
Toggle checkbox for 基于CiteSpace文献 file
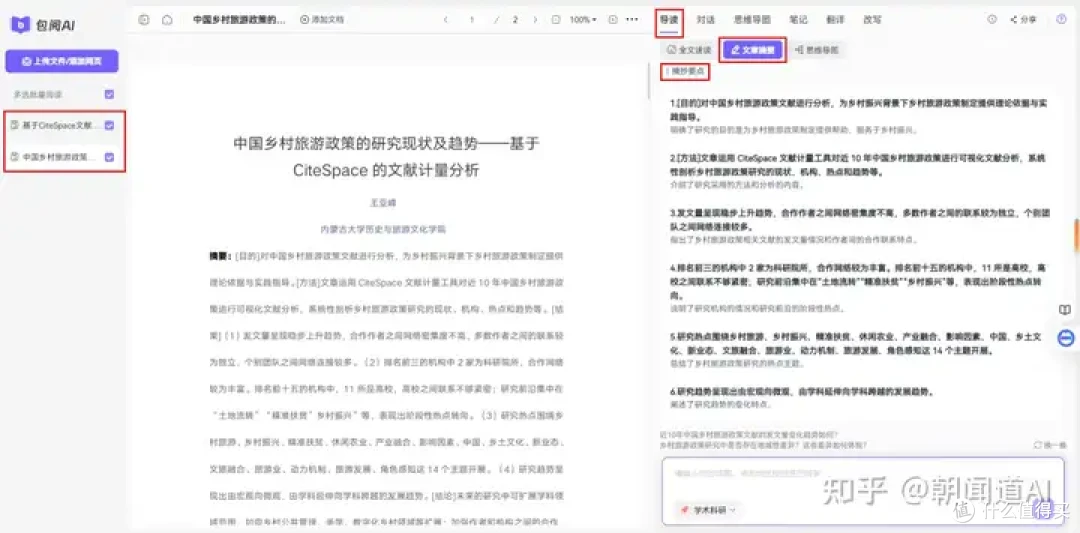tap(109, 125)
